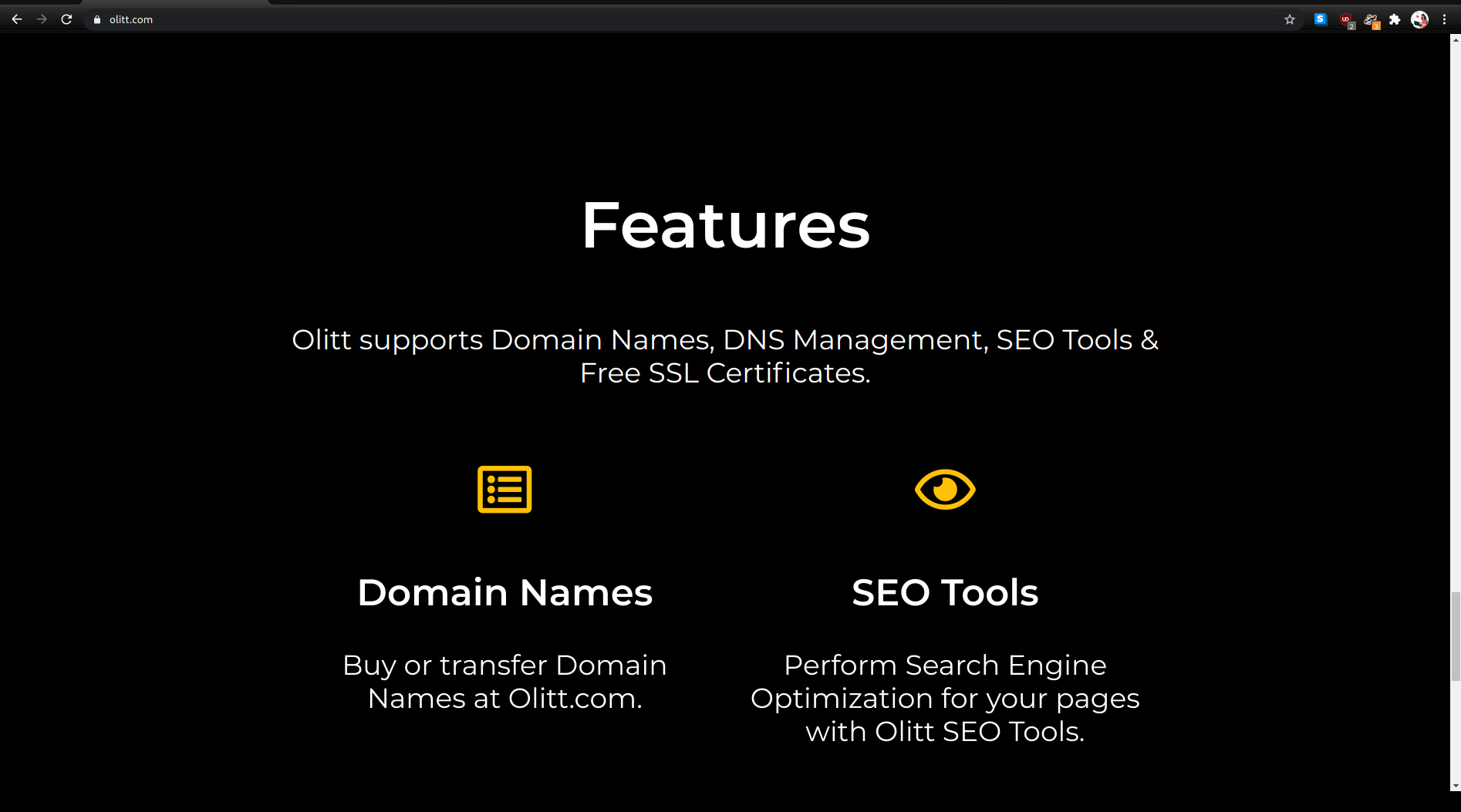This screenshot has height=812, width=1461.
Task: Click the yellow Domain Names list icon
Action: (504, 490)
